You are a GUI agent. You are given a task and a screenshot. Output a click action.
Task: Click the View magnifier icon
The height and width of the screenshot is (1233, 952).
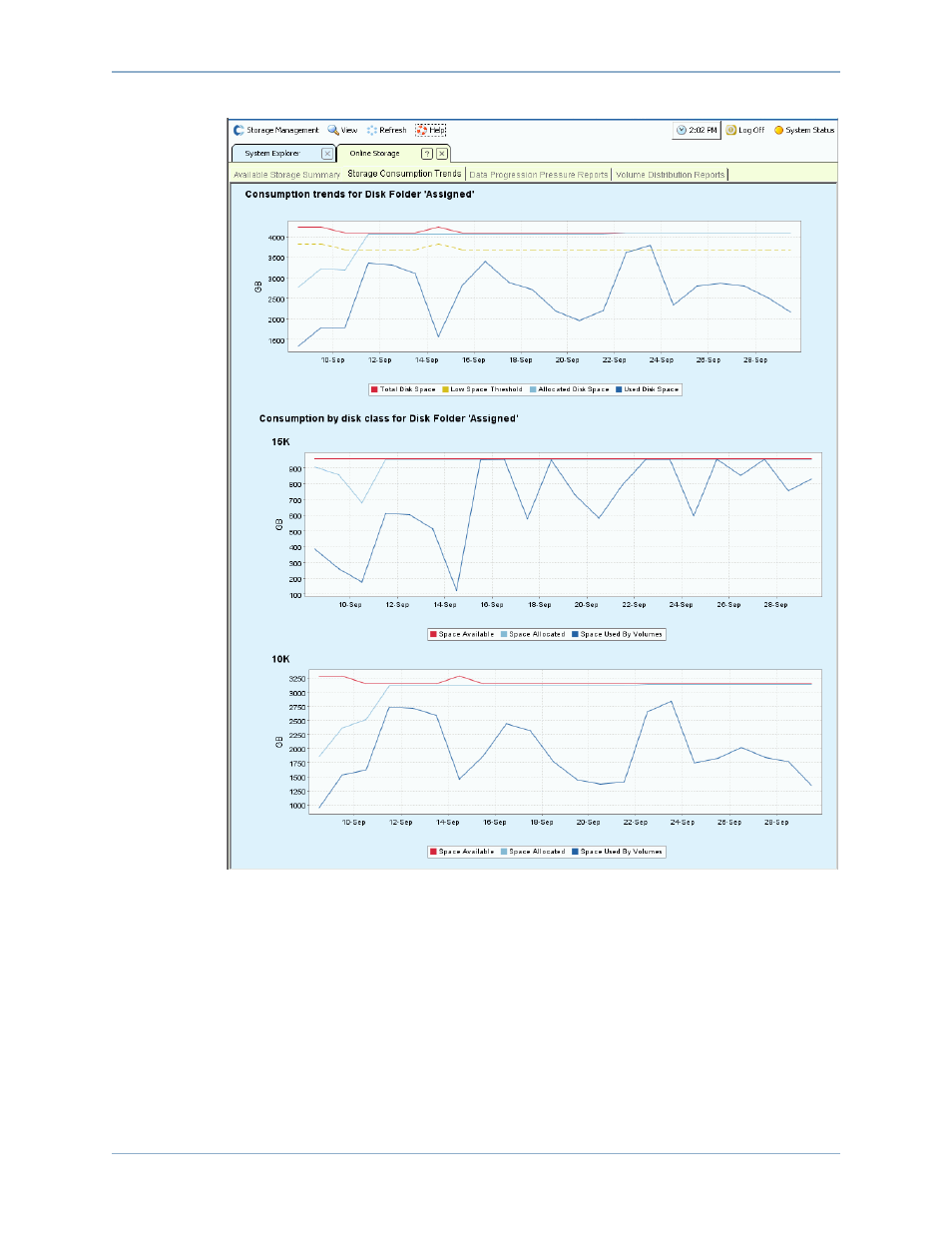point(333,130)
